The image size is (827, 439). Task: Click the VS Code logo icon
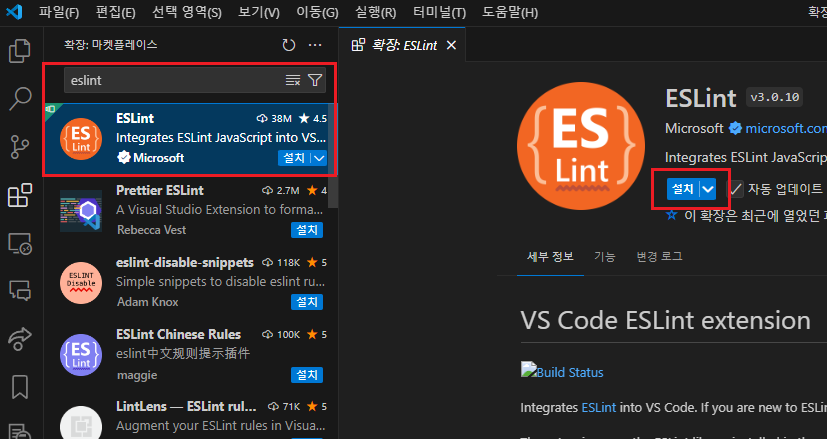click(14, 12)
